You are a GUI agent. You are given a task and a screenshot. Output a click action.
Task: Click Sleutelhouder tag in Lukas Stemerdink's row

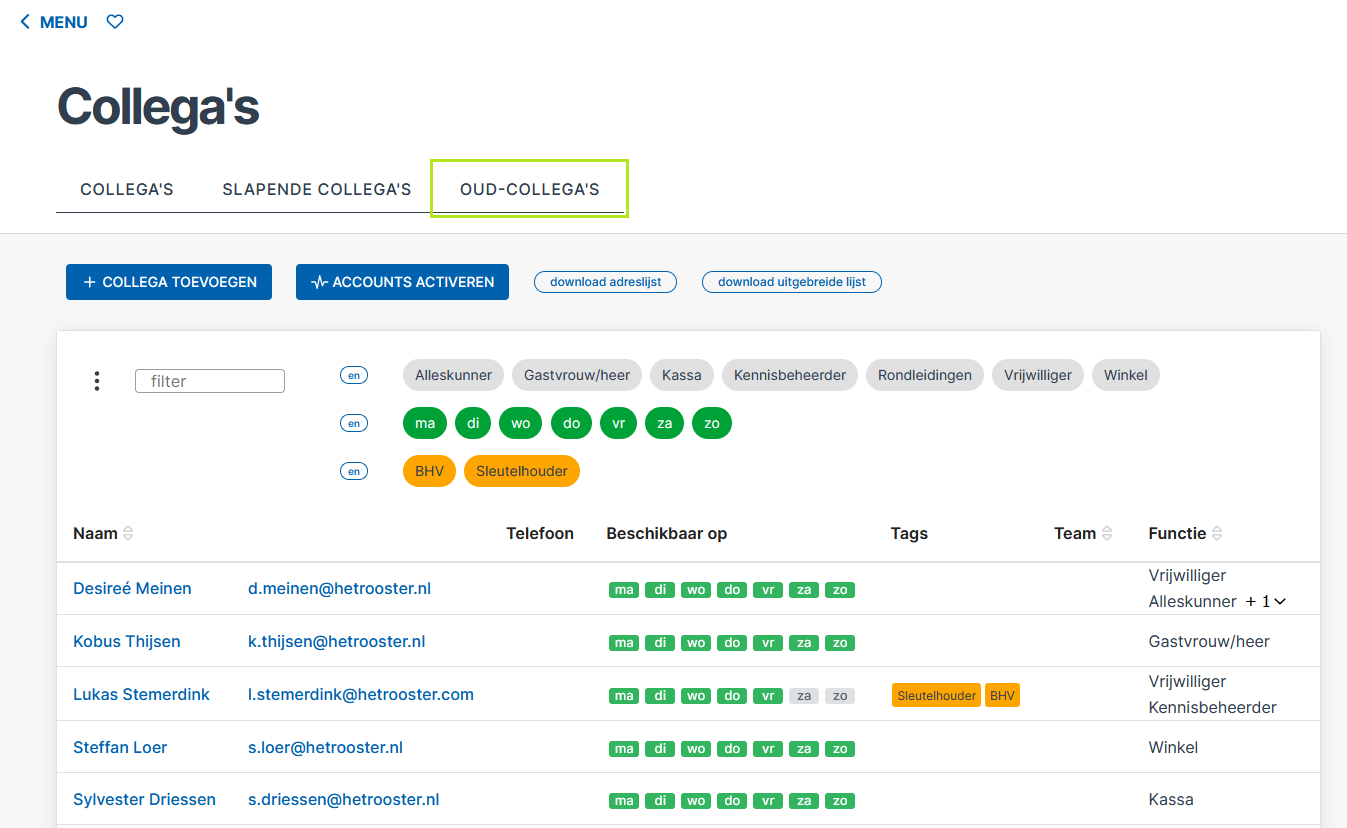pos(937,695)
